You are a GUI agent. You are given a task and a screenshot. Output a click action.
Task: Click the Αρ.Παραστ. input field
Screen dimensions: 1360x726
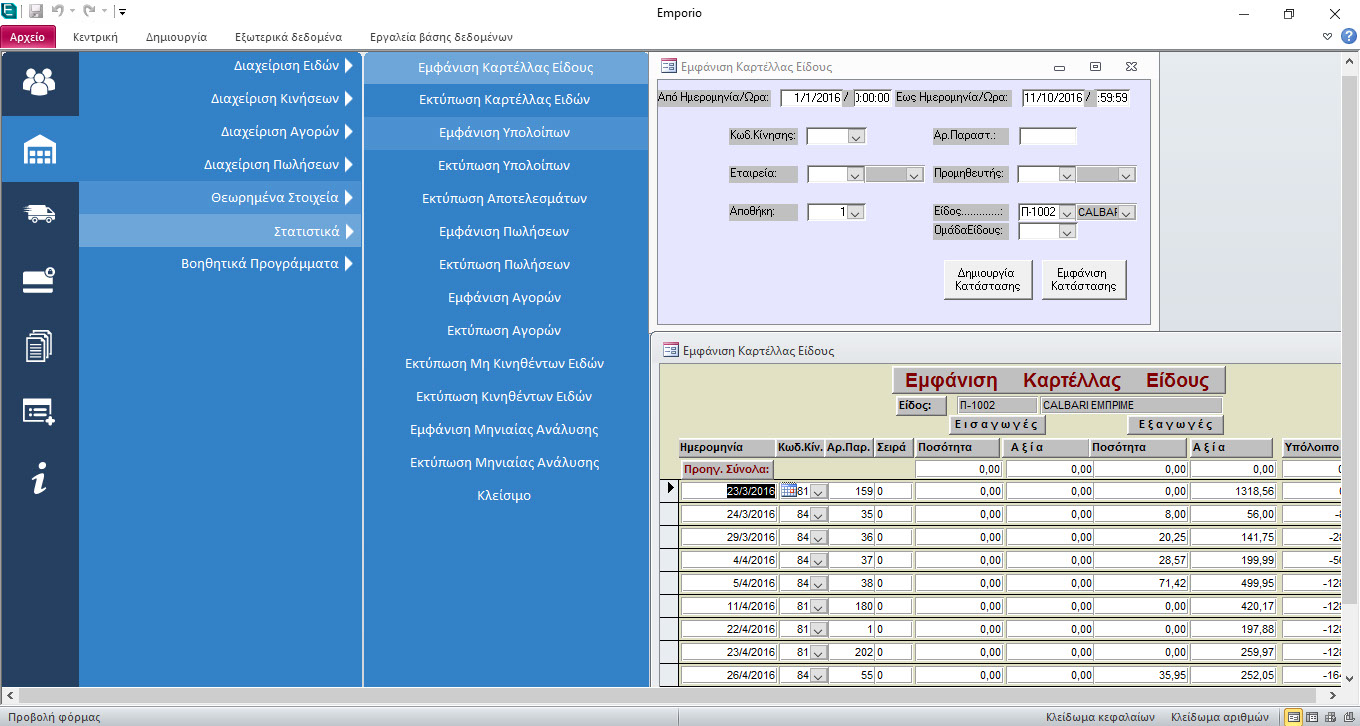1047,136
